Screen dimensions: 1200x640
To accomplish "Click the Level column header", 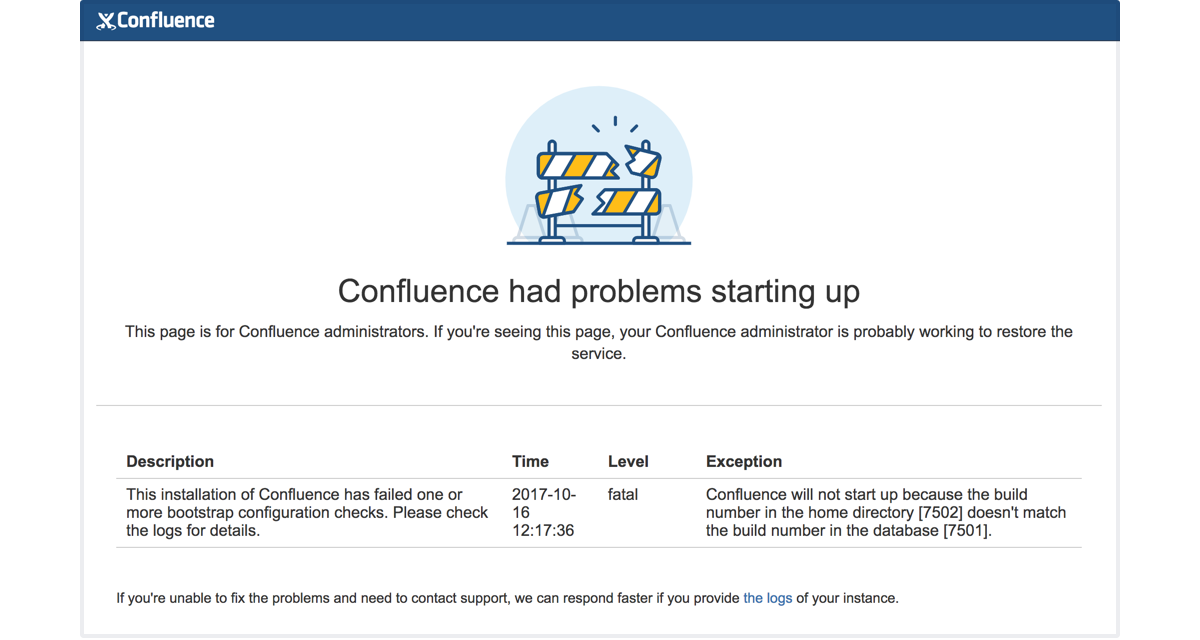I will coord(628,461).
